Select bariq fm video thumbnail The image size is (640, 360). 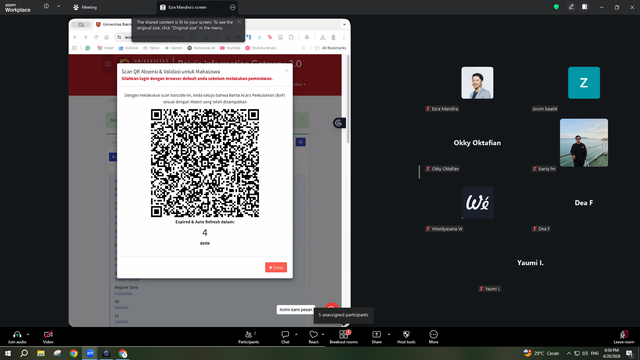[x=584, y=143]
